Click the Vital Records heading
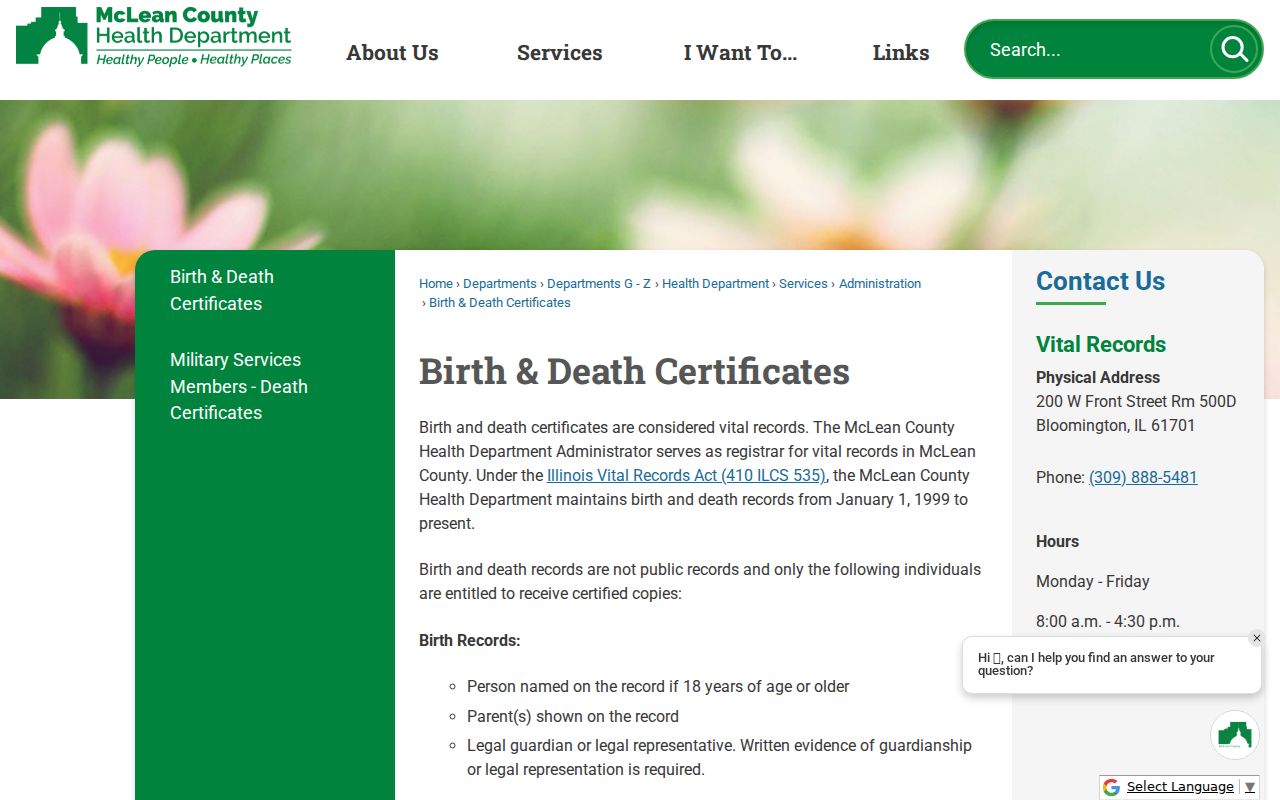 tap(1101, 344)
